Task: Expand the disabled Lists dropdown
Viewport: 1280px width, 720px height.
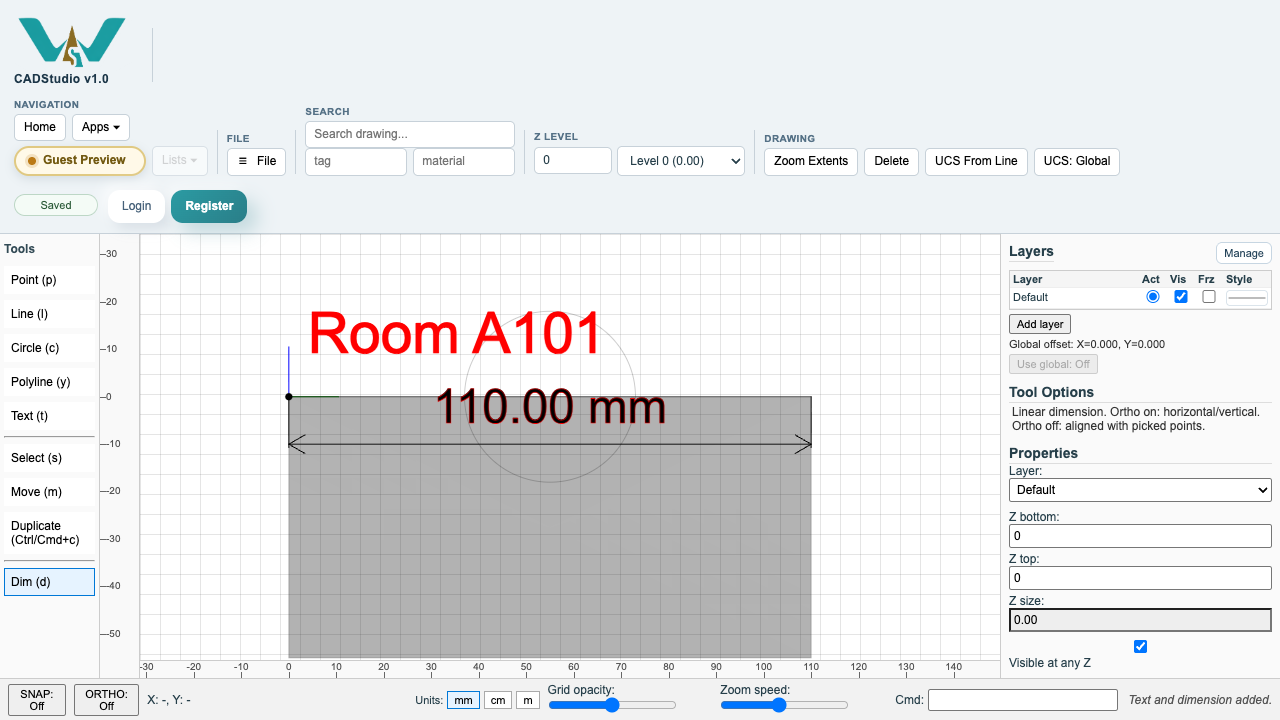Action: point(180,160)
